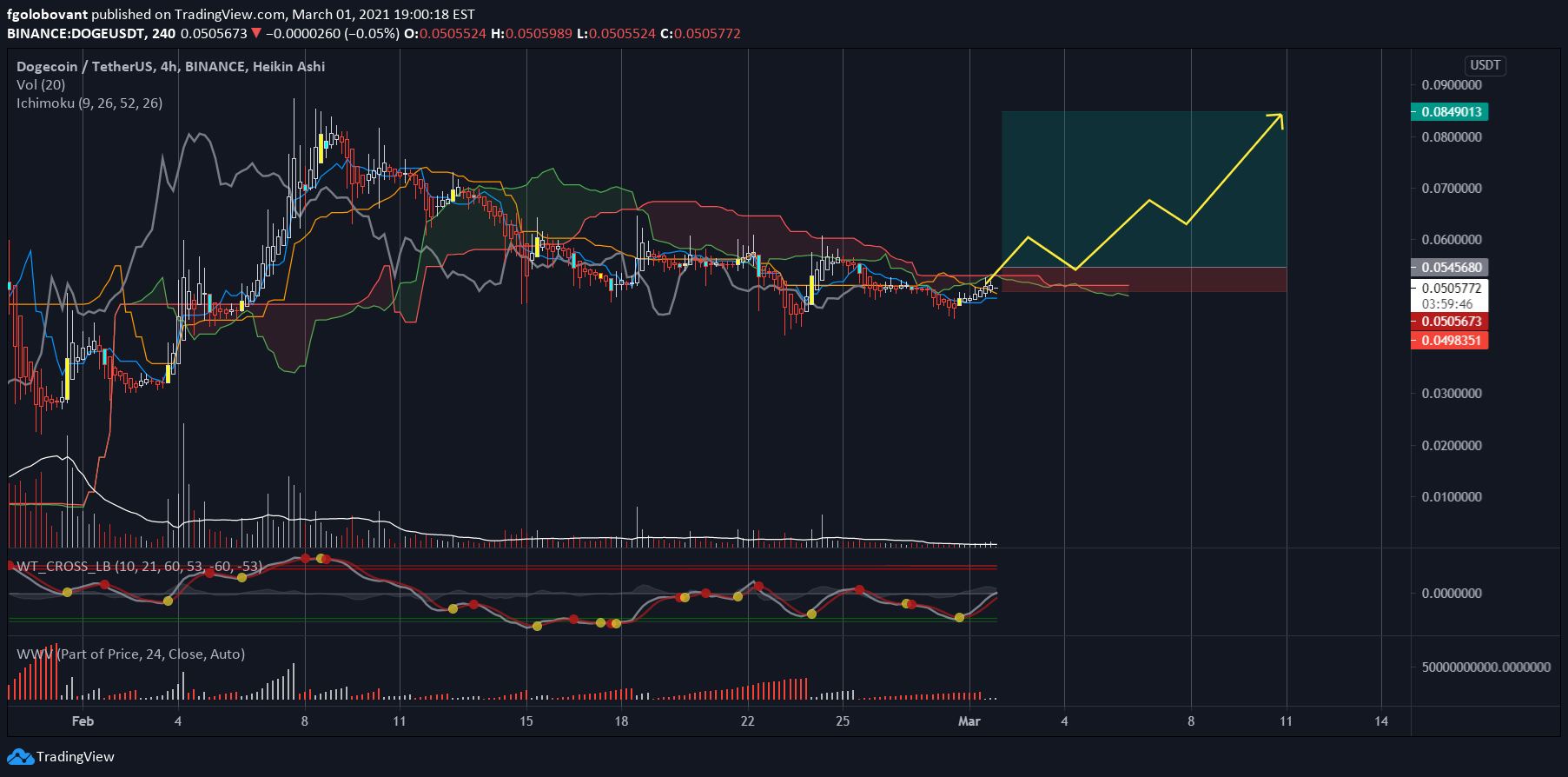Click the red 0.0498351 stop price label
Screen dimensions: 1568x777
click(1450, 341)
